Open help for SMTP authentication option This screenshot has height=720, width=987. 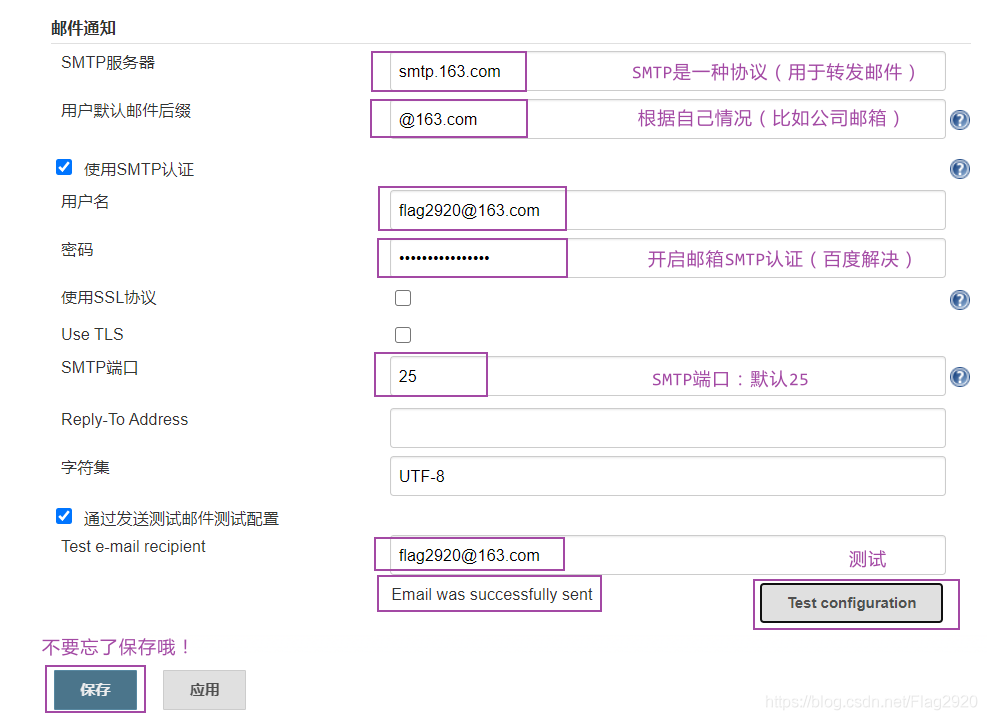coord(960,169)
